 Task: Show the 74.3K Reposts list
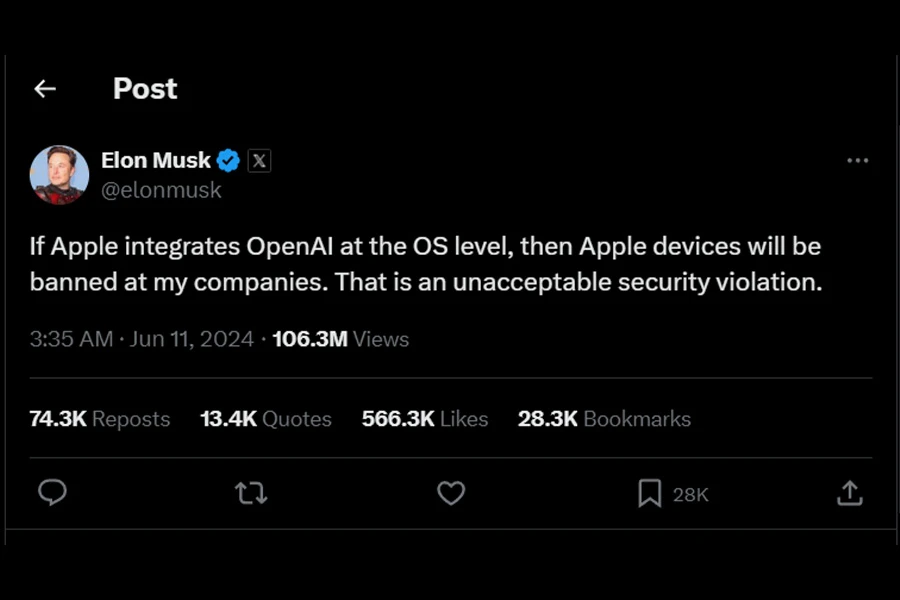(100, 419)
